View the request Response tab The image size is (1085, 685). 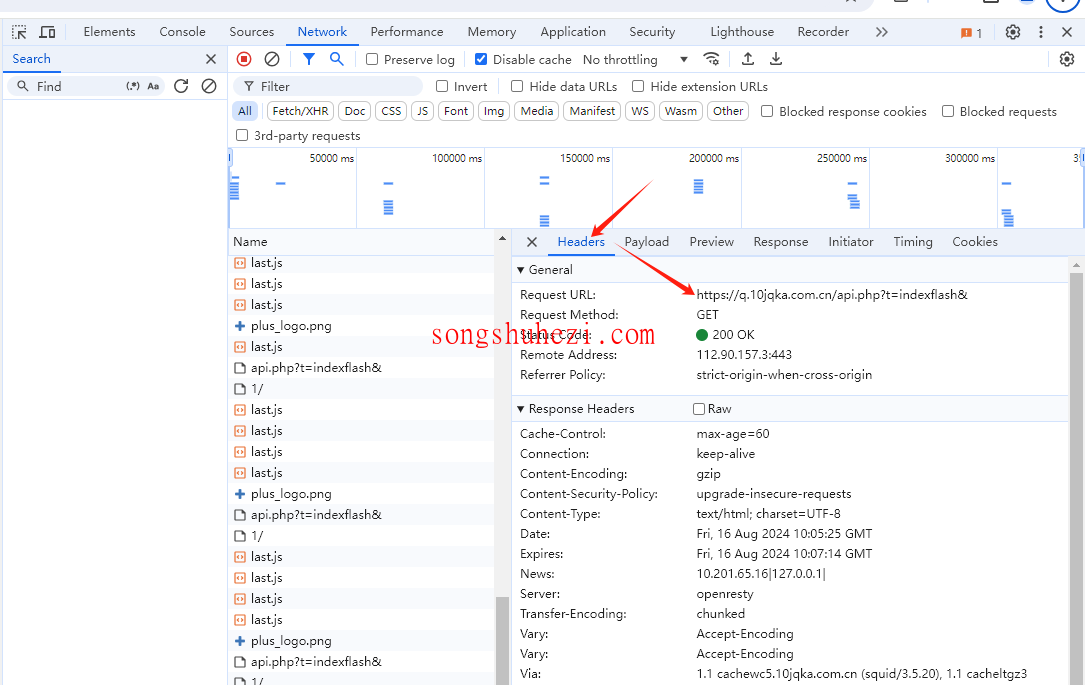[x=781, y=241]
